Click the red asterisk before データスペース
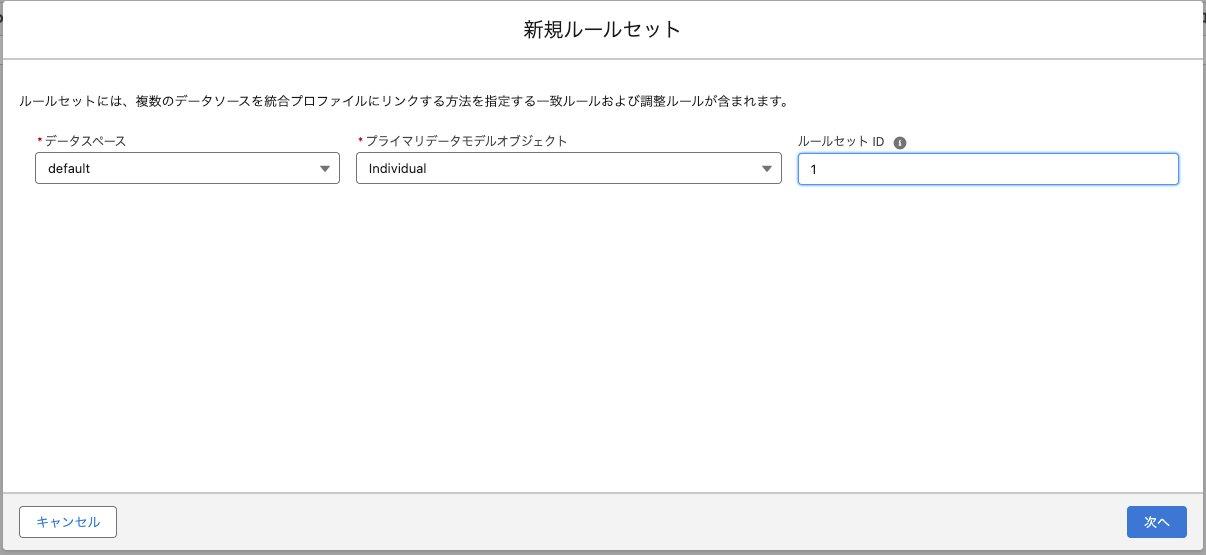Screen dimensions: 1206x555 tap(39, 142)
